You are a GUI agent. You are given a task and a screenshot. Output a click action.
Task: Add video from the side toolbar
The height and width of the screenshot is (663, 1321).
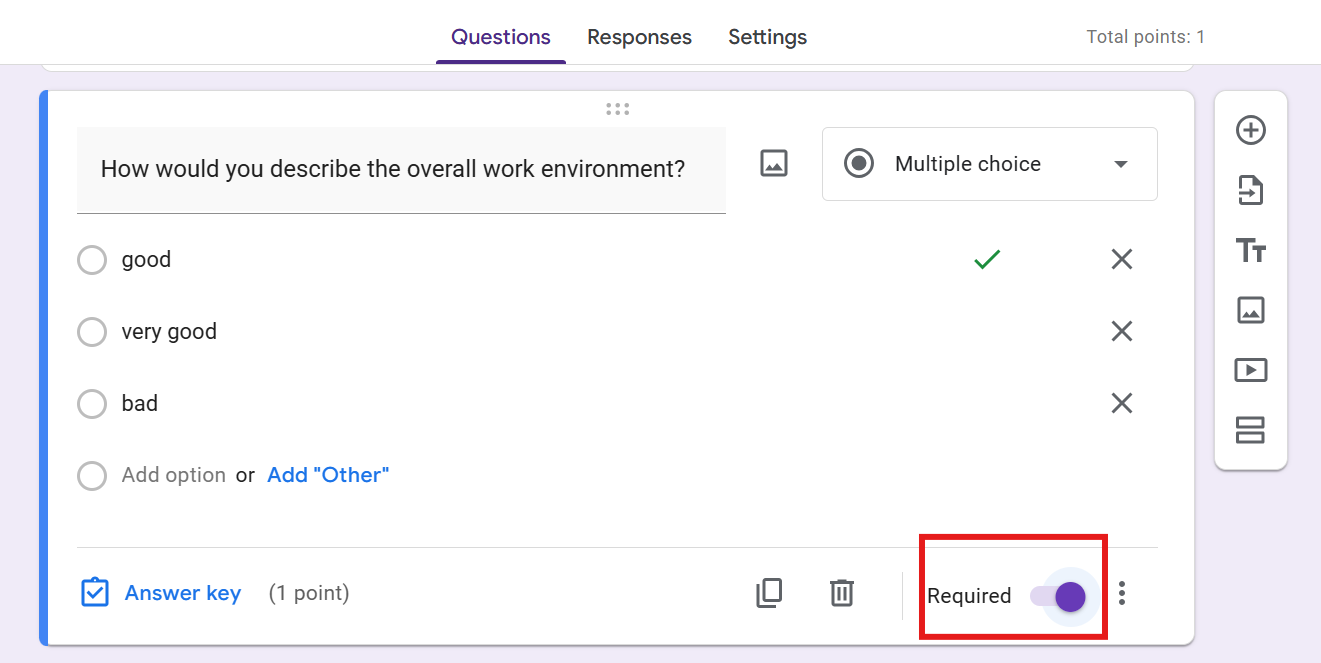coord(1251,370)
